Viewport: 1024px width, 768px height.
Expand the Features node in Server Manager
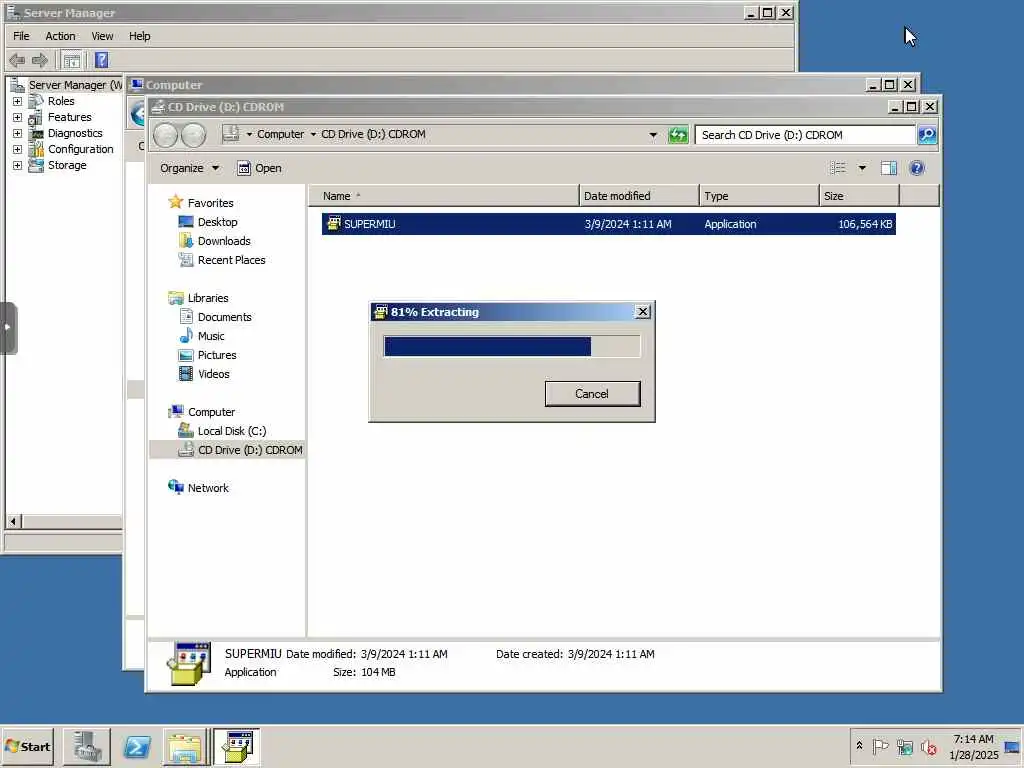(x=18, y=118)
